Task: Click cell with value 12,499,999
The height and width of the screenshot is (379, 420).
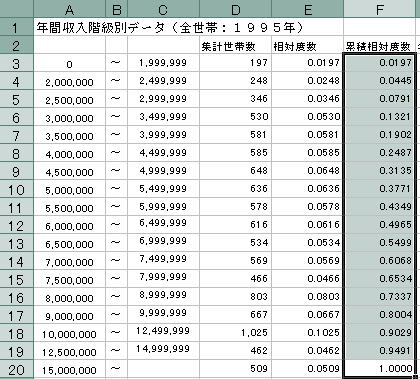Action: coord(163,333)
